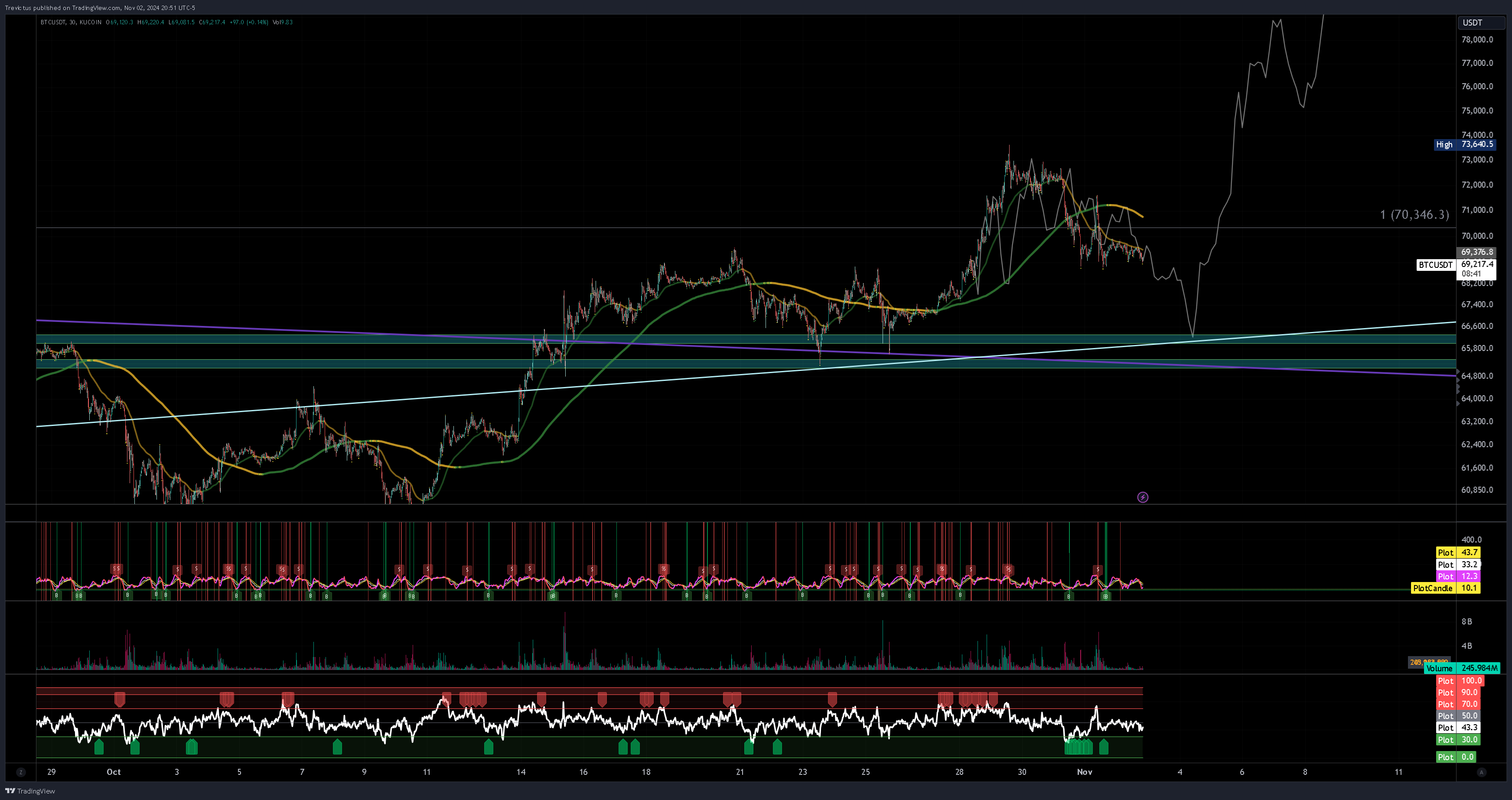Click the TradingView logo in the footer

[x=30, y=790]
